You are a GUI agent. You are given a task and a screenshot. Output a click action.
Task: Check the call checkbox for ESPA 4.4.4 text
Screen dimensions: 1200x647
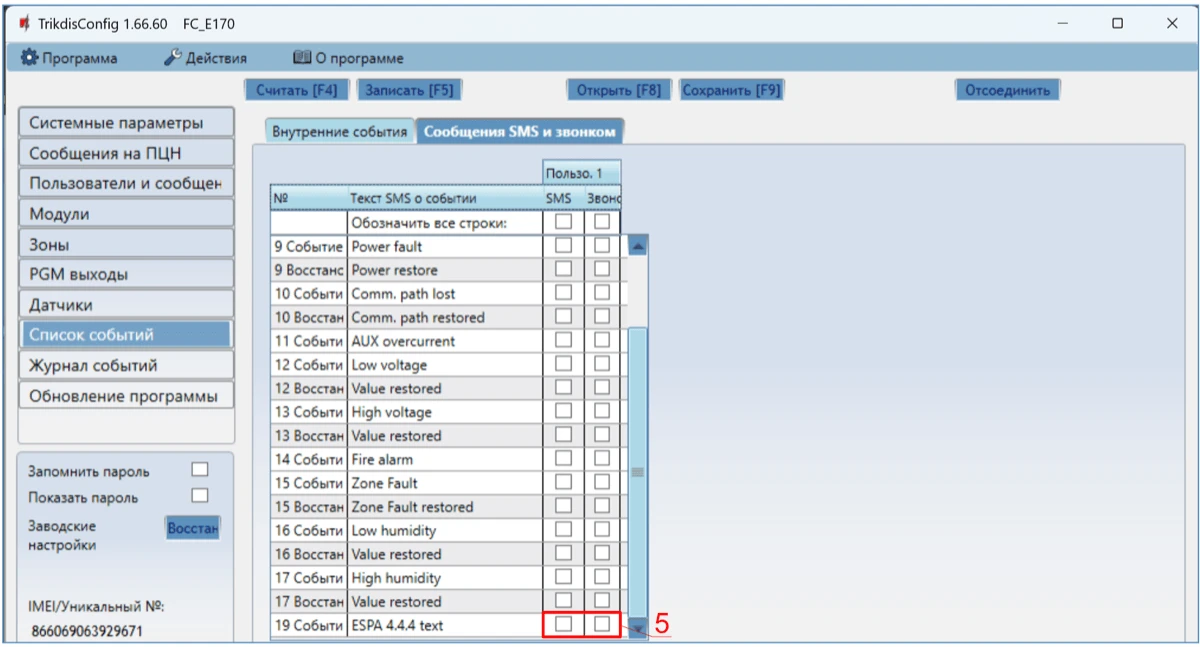tap(601, 624)
